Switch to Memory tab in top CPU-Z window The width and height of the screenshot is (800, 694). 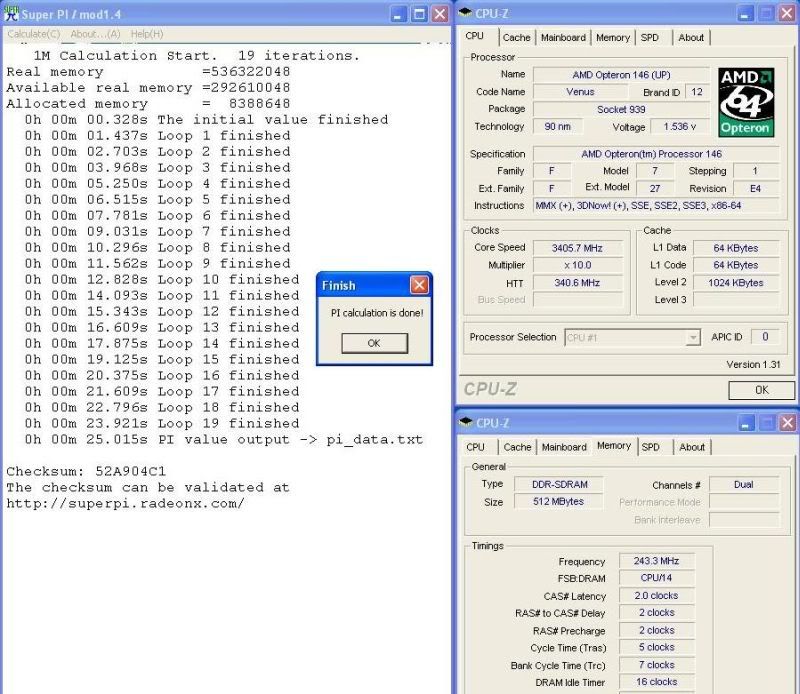[613, 37]
